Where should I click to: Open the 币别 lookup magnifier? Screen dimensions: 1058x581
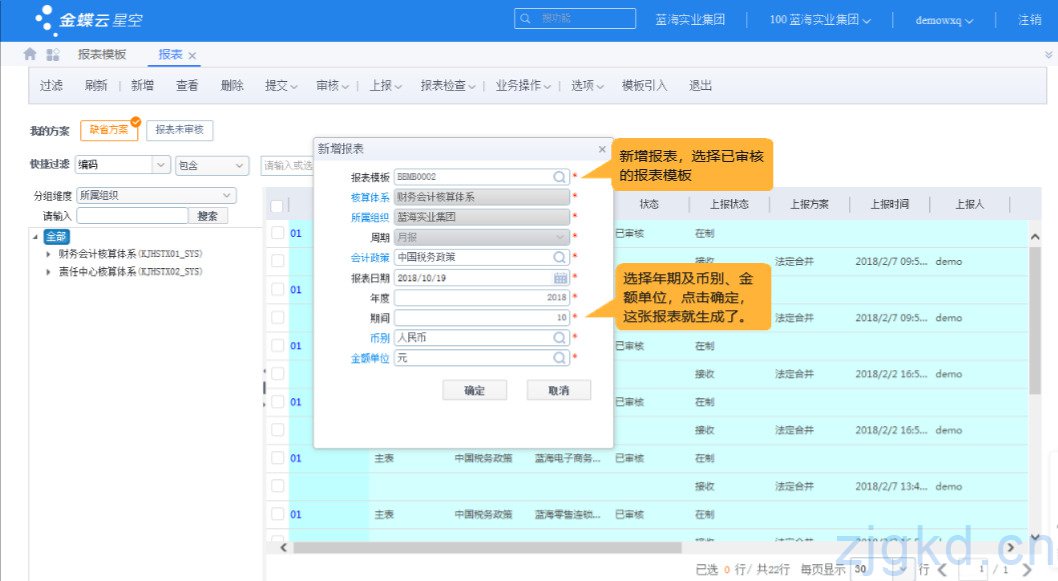click(559, 337)
